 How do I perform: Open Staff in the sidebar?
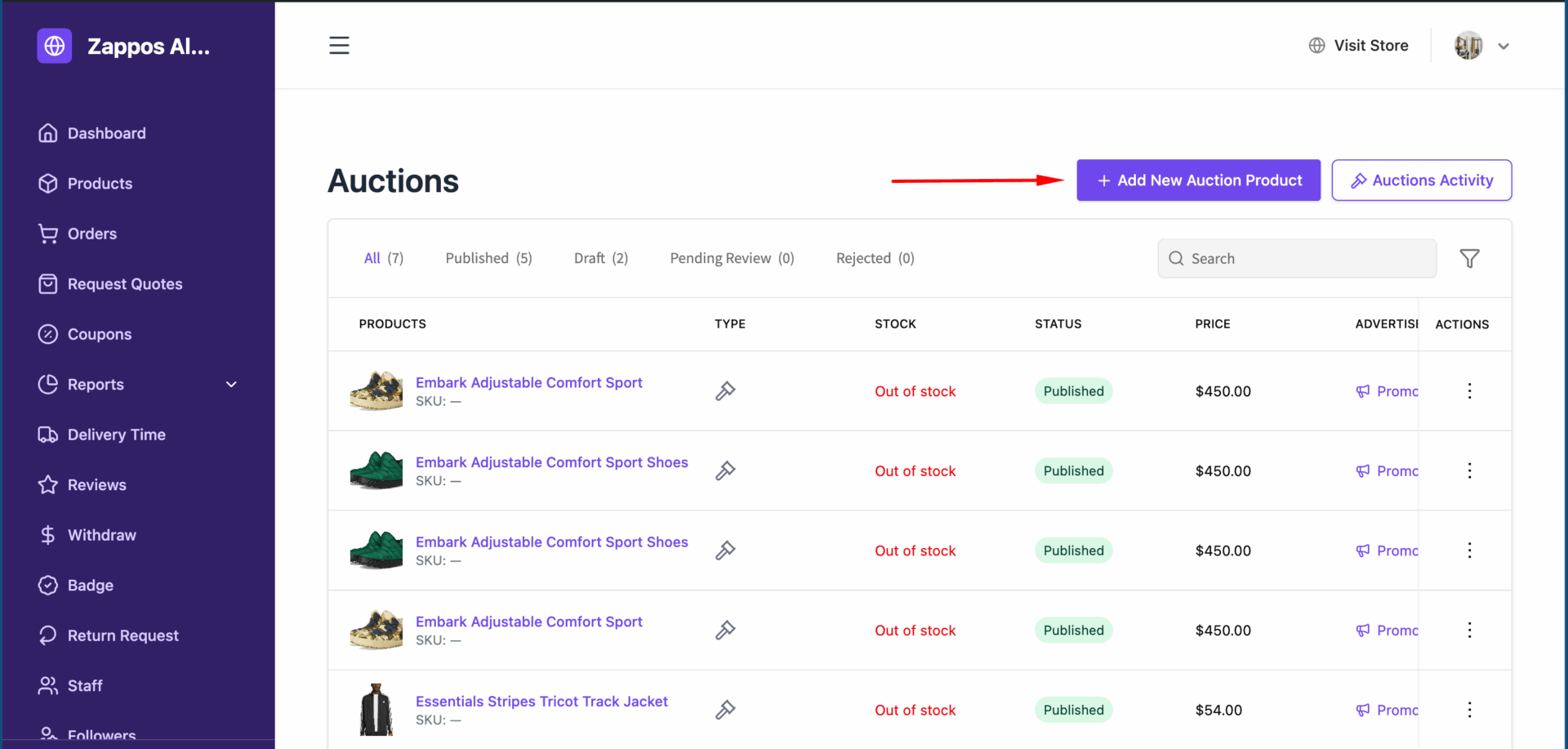pos(69,686)
